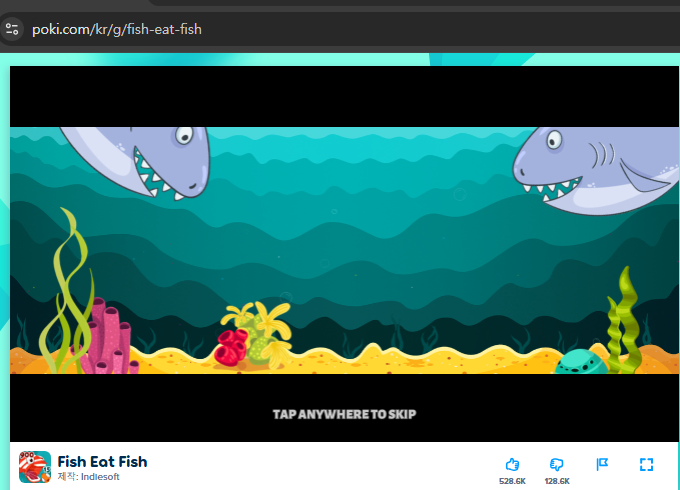Click the Fish Eat Fish game thumbnail
680x490 pixels.
click(x=35, y=467)
